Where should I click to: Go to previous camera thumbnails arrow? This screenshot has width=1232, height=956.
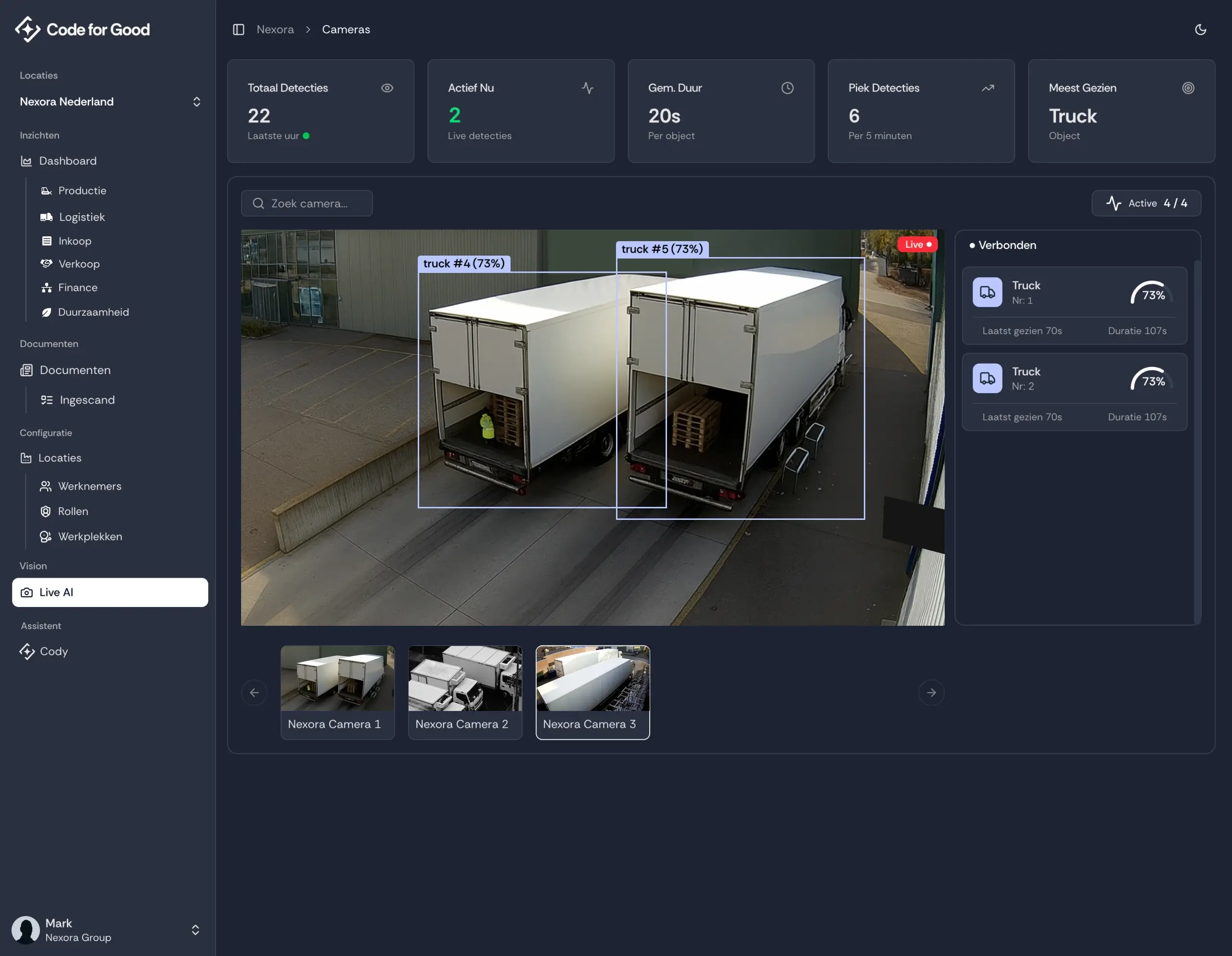point(255,693)
